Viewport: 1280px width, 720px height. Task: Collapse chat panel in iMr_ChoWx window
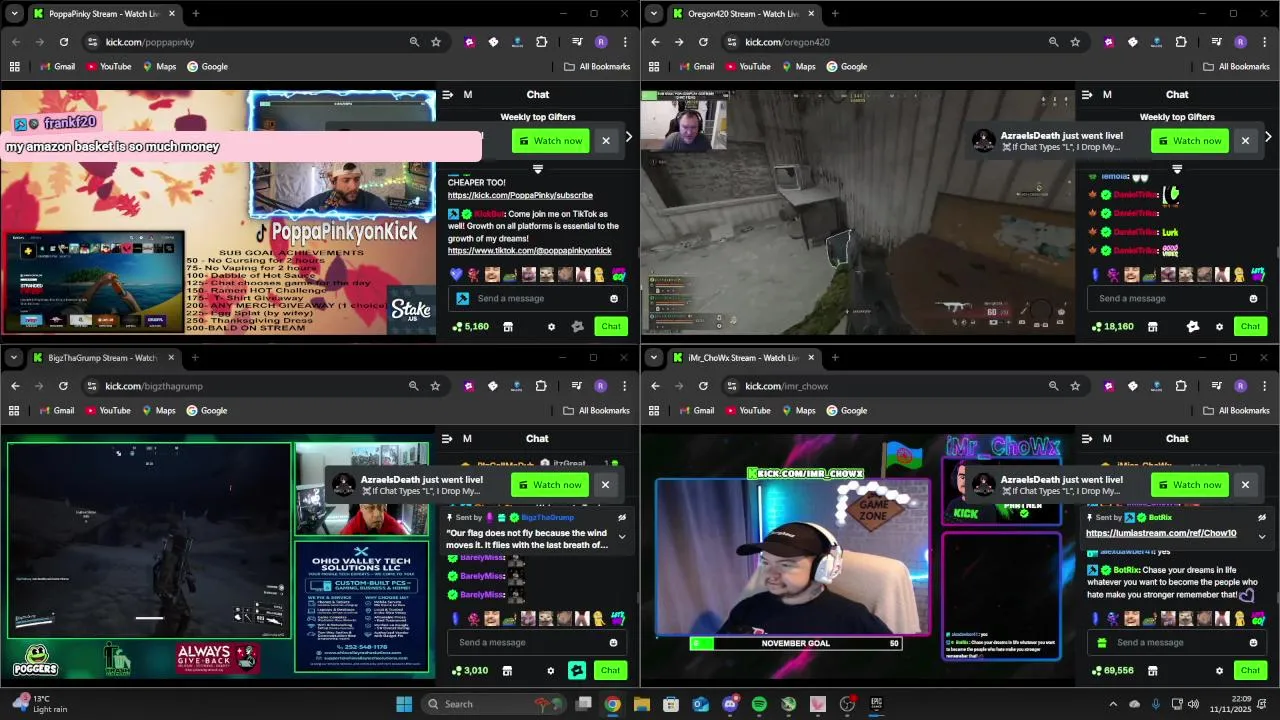pos(1086,438)
